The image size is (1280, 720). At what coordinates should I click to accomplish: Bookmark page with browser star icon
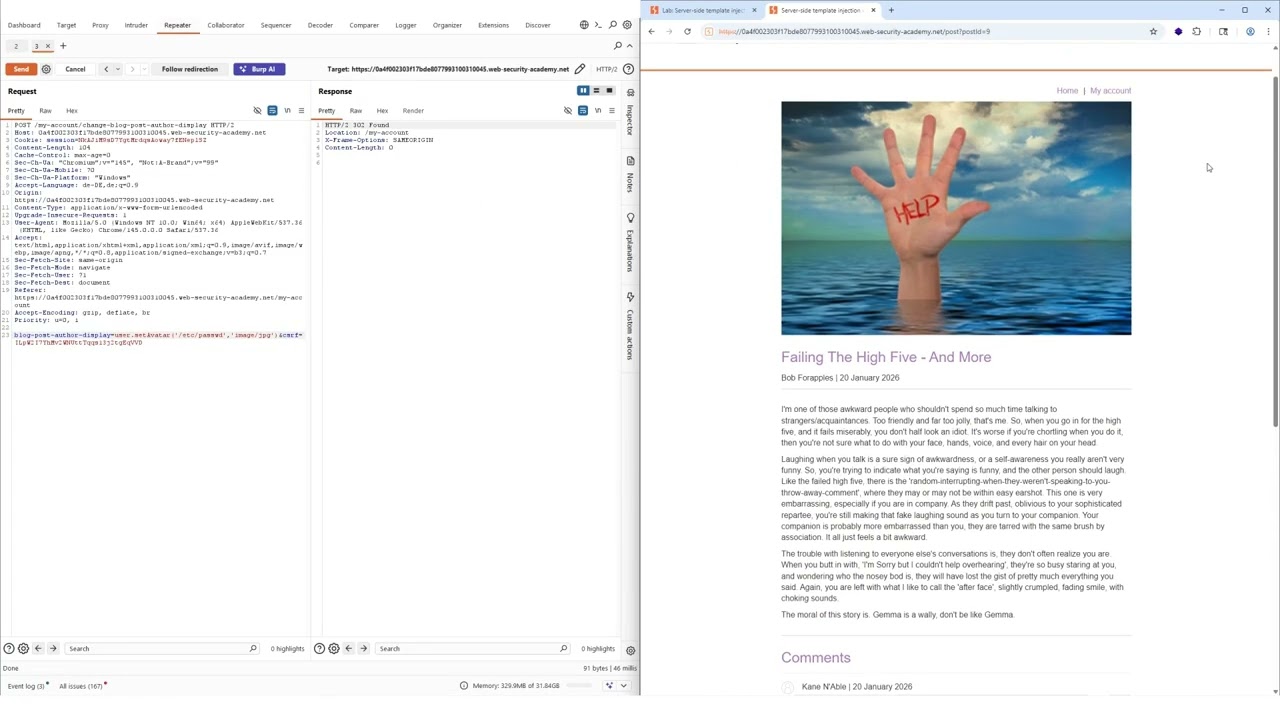coord(1153,32)
